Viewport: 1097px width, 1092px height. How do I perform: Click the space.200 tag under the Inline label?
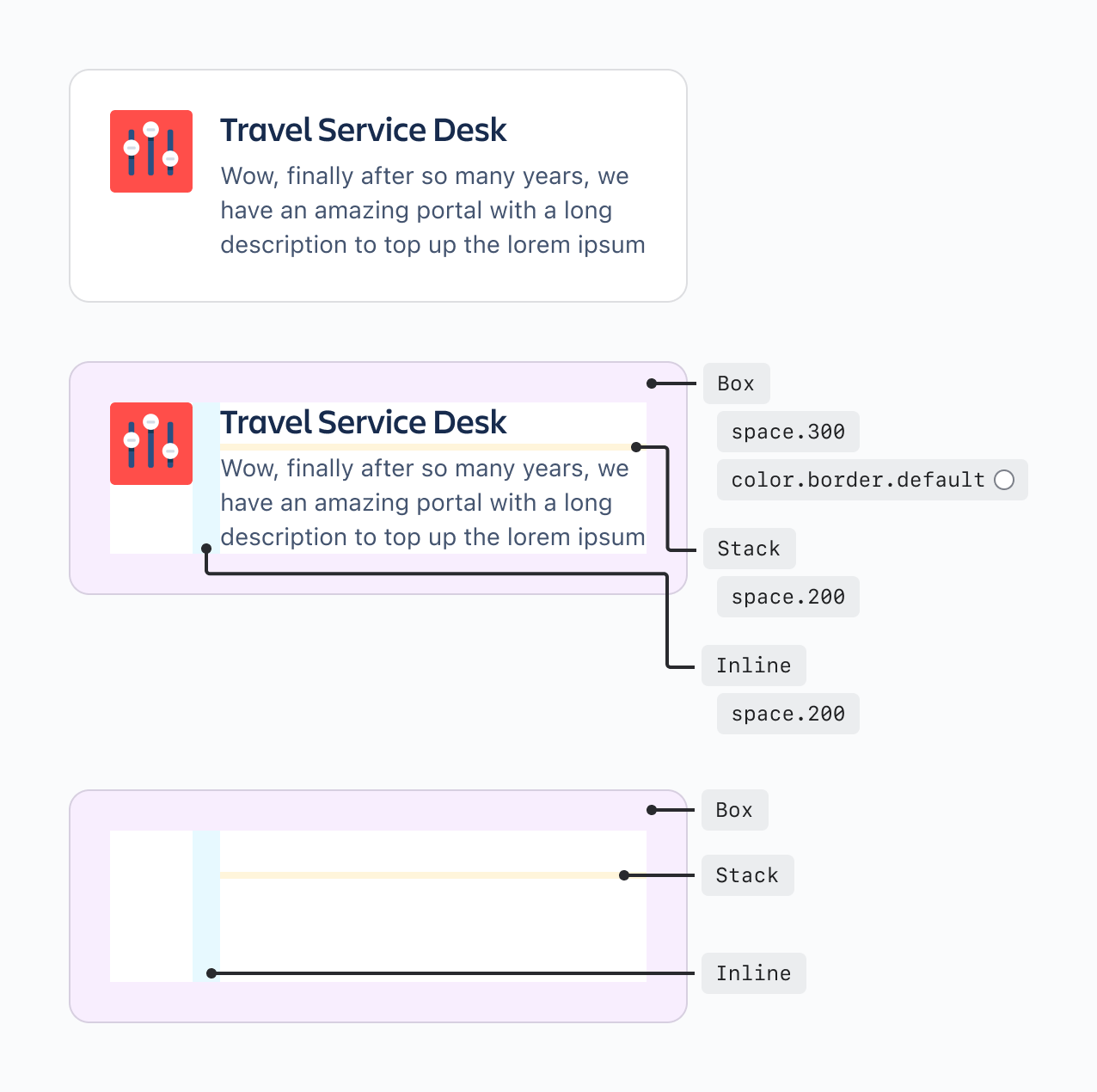click(788, 714)
